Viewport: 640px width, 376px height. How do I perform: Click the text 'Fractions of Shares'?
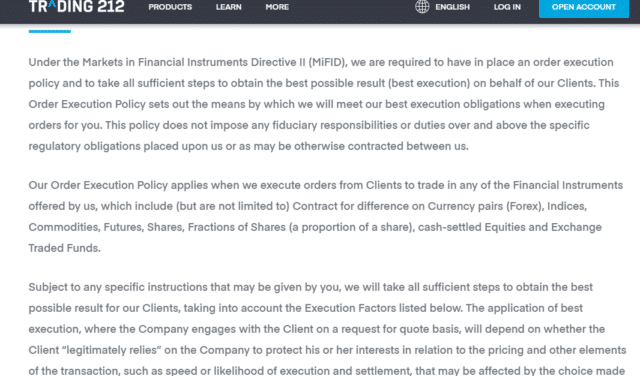(x=237, y=227)
